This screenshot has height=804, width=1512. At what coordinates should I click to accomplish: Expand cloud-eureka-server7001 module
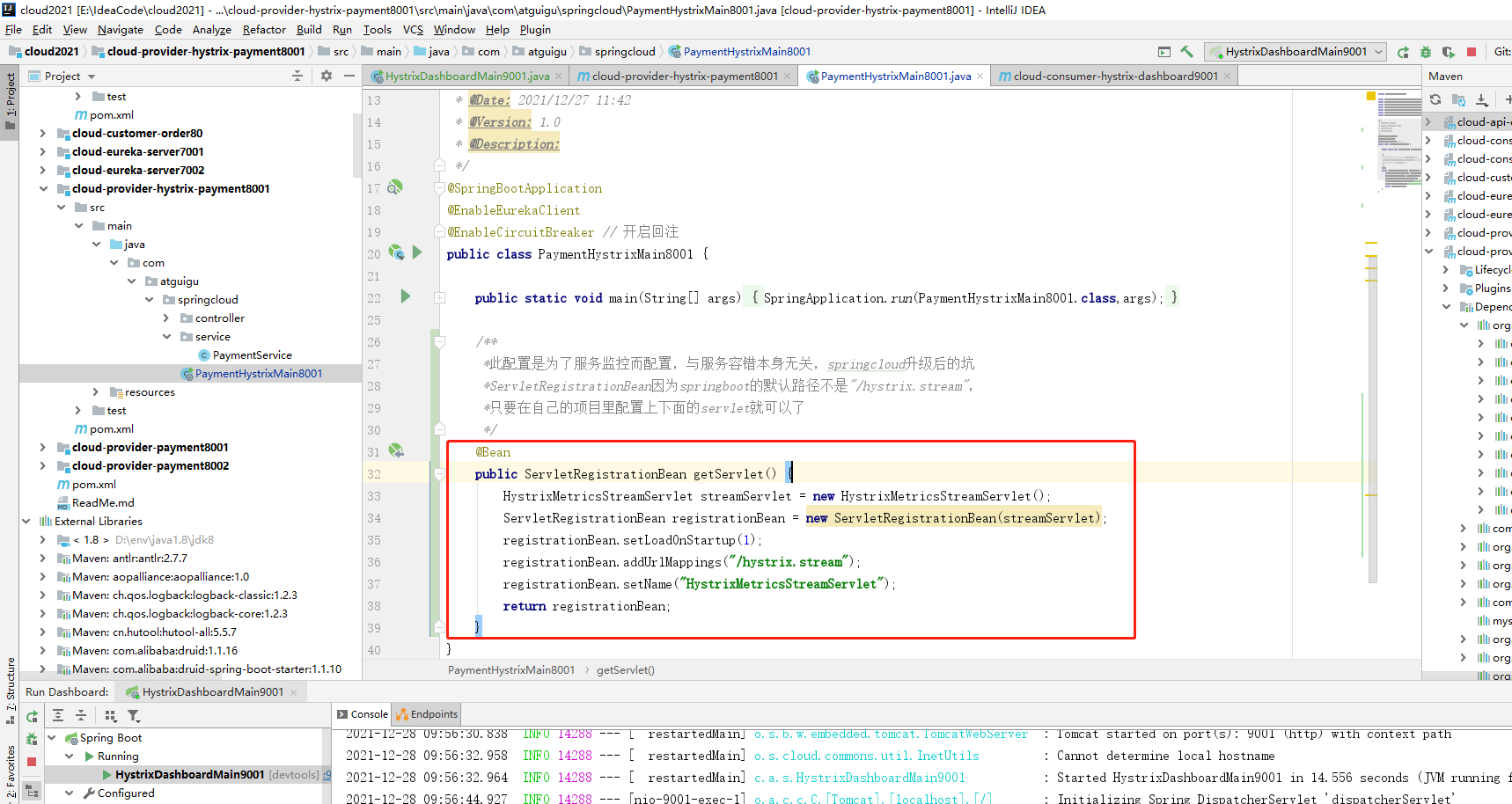coord(42,151)
